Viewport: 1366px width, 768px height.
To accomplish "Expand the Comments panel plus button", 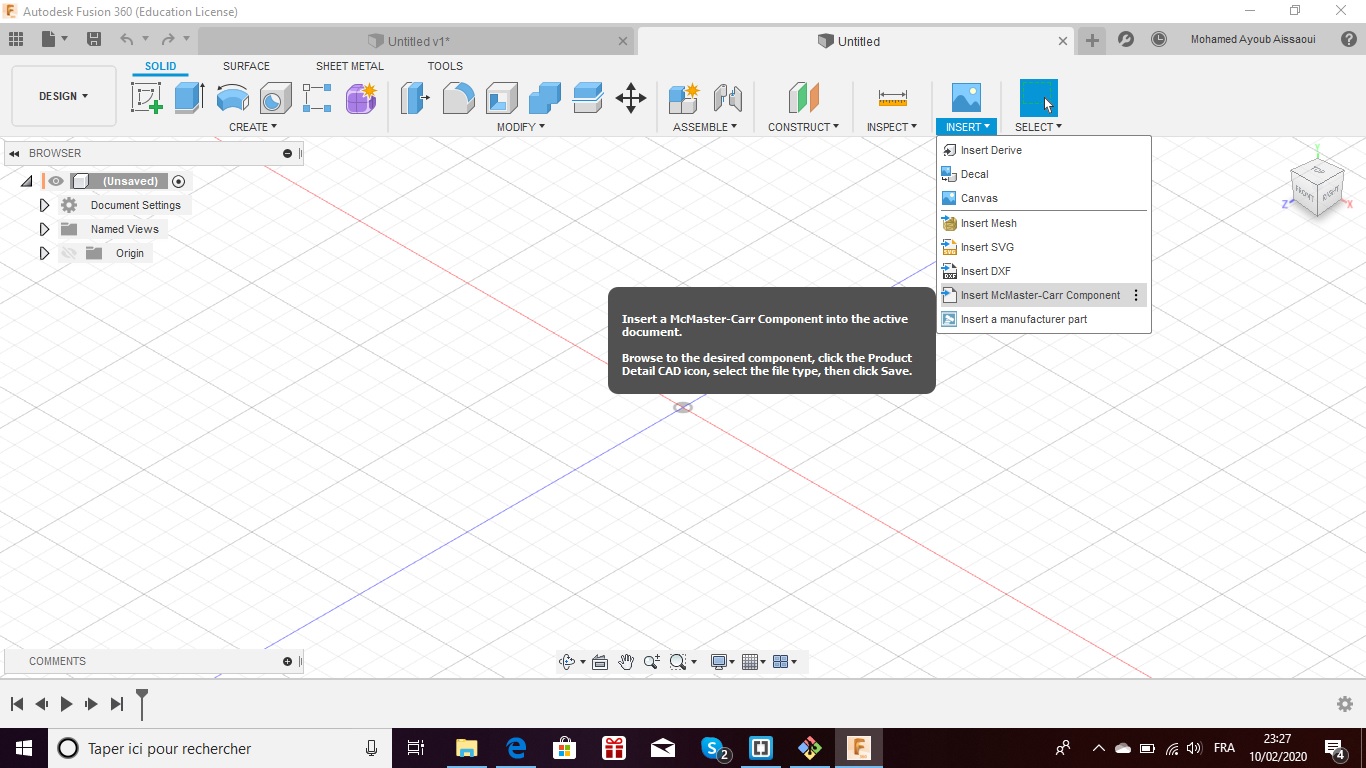I will coord(287,661).
